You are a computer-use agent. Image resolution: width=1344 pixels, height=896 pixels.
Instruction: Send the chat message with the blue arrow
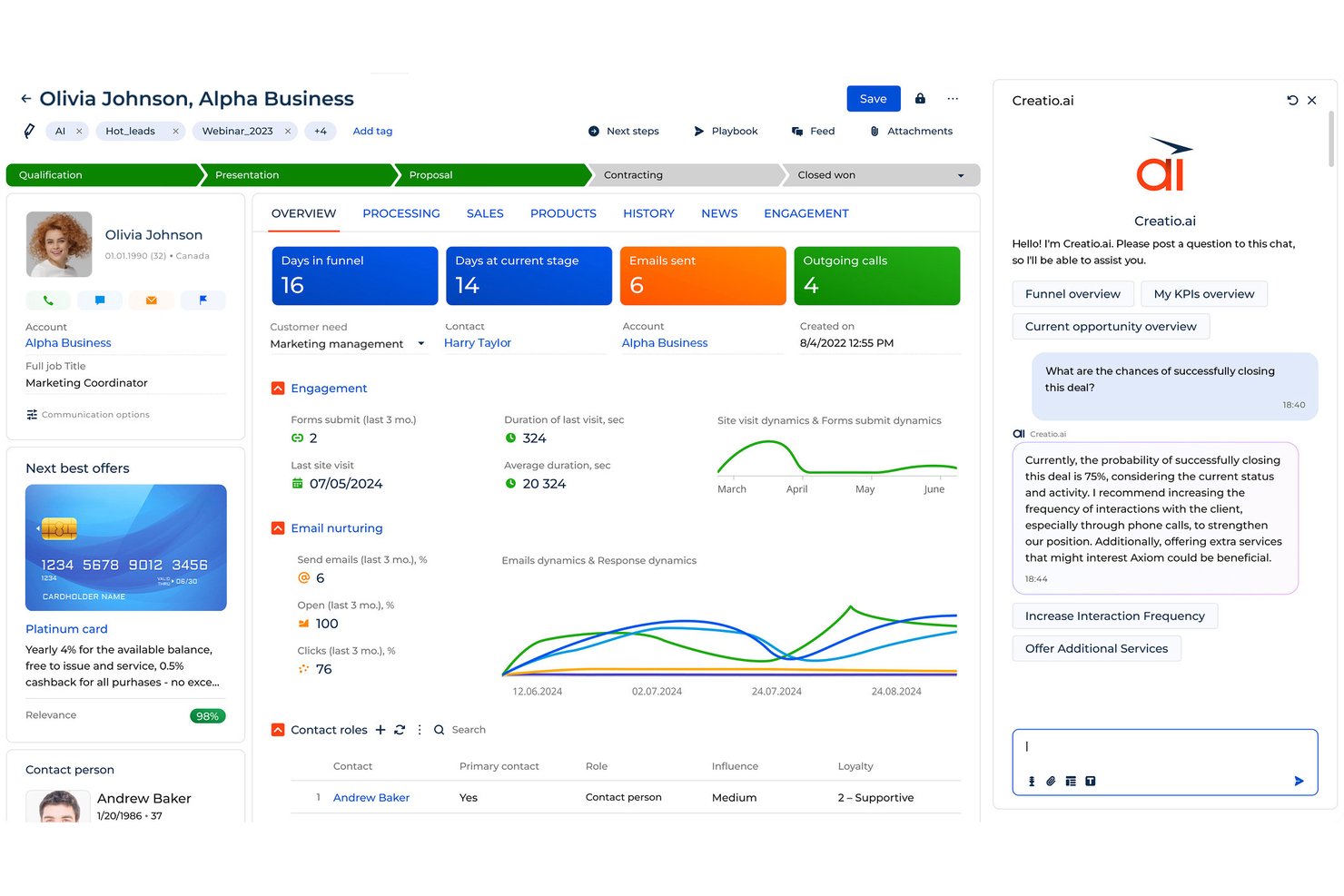coord(1299,781)
